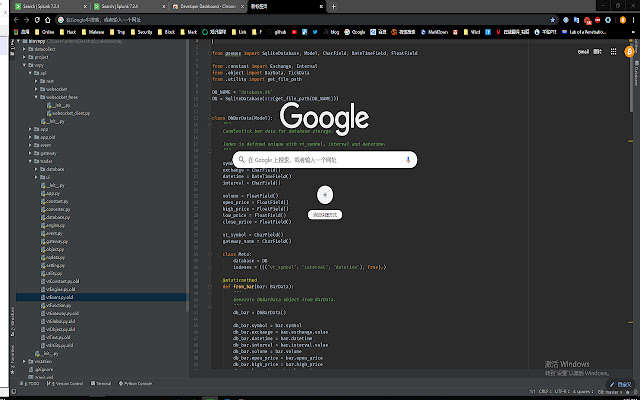Click the Google search box on page
This screenshot has height=400, width=640.
pyautogui.click(x=324, y=160)
